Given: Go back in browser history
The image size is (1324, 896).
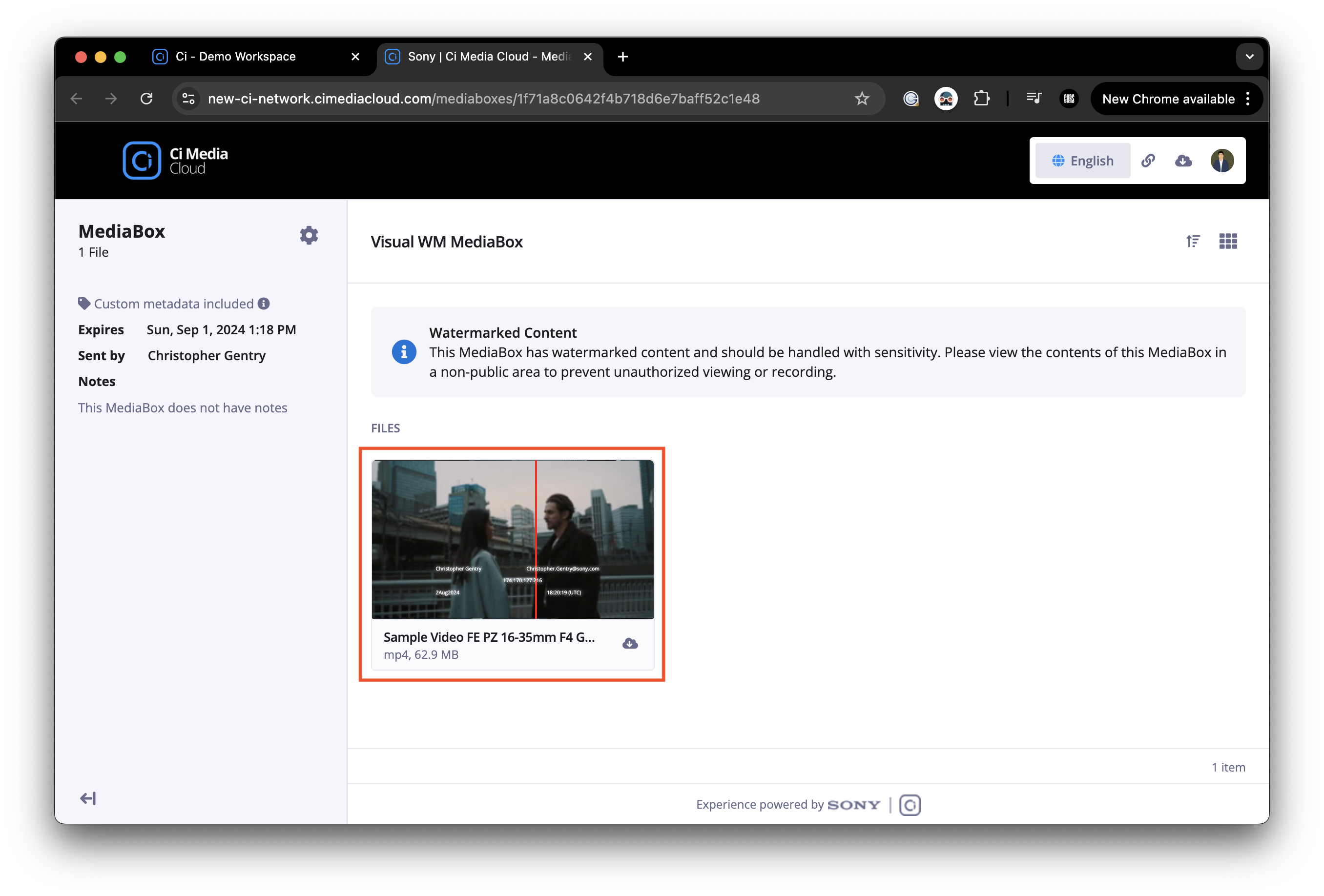Looking at the screenshot, I should tap(76, 99).
